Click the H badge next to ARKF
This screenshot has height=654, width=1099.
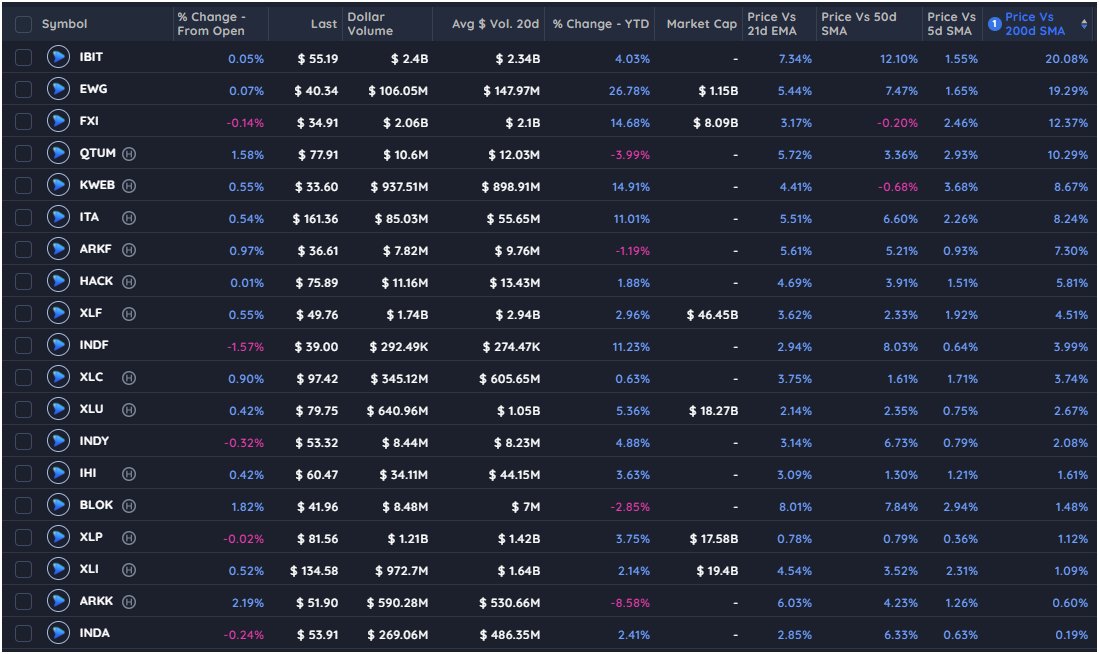pos(129,250)
